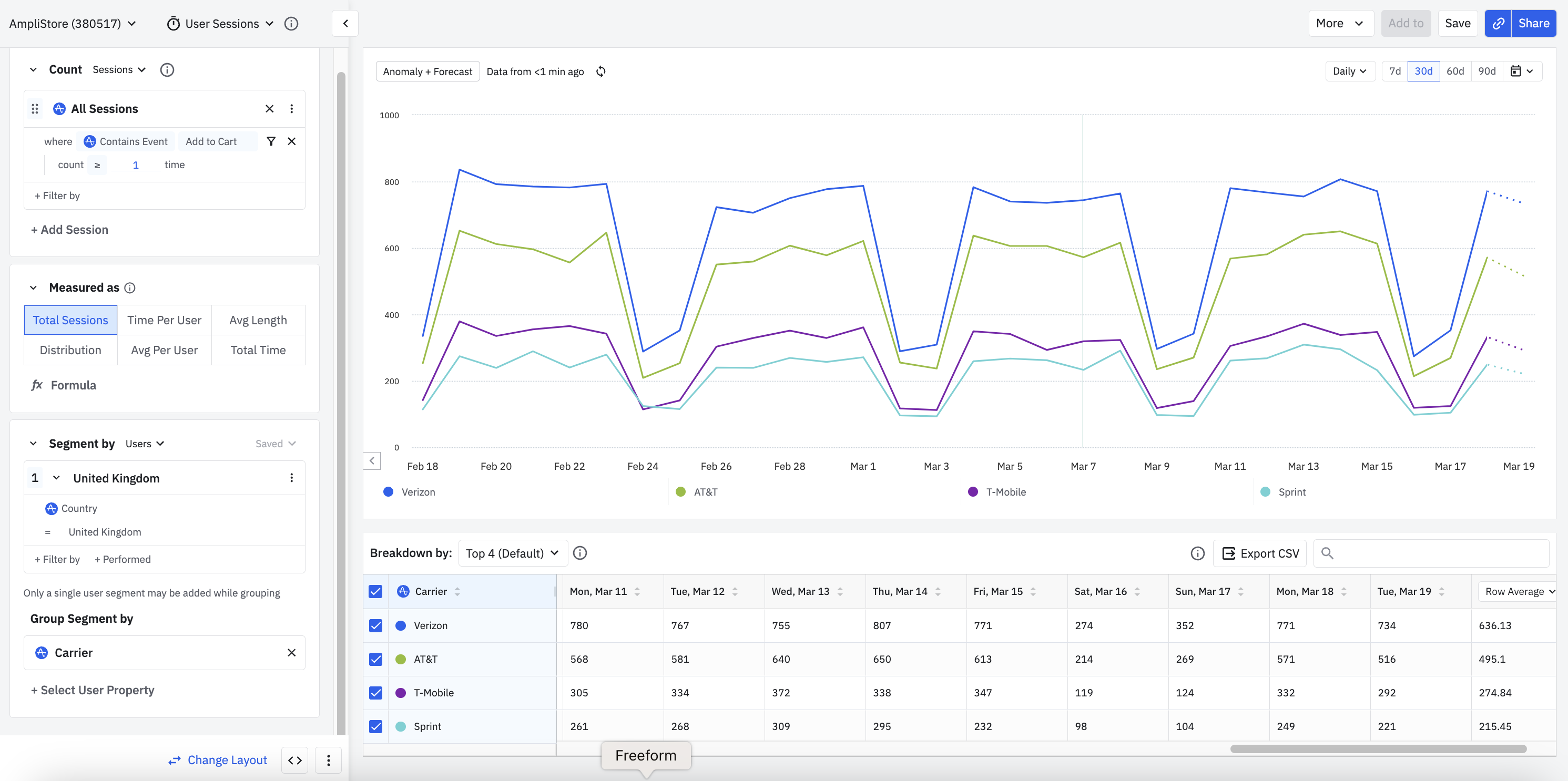Switch date range to 60d

point(1455,71)
